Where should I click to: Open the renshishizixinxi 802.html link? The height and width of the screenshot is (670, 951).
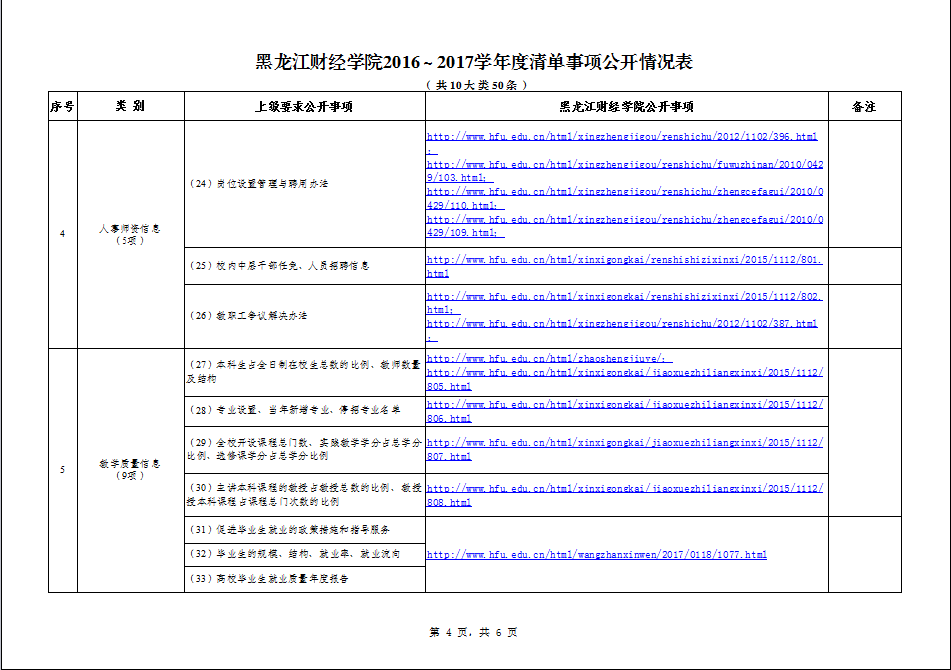tap(624, 297)
